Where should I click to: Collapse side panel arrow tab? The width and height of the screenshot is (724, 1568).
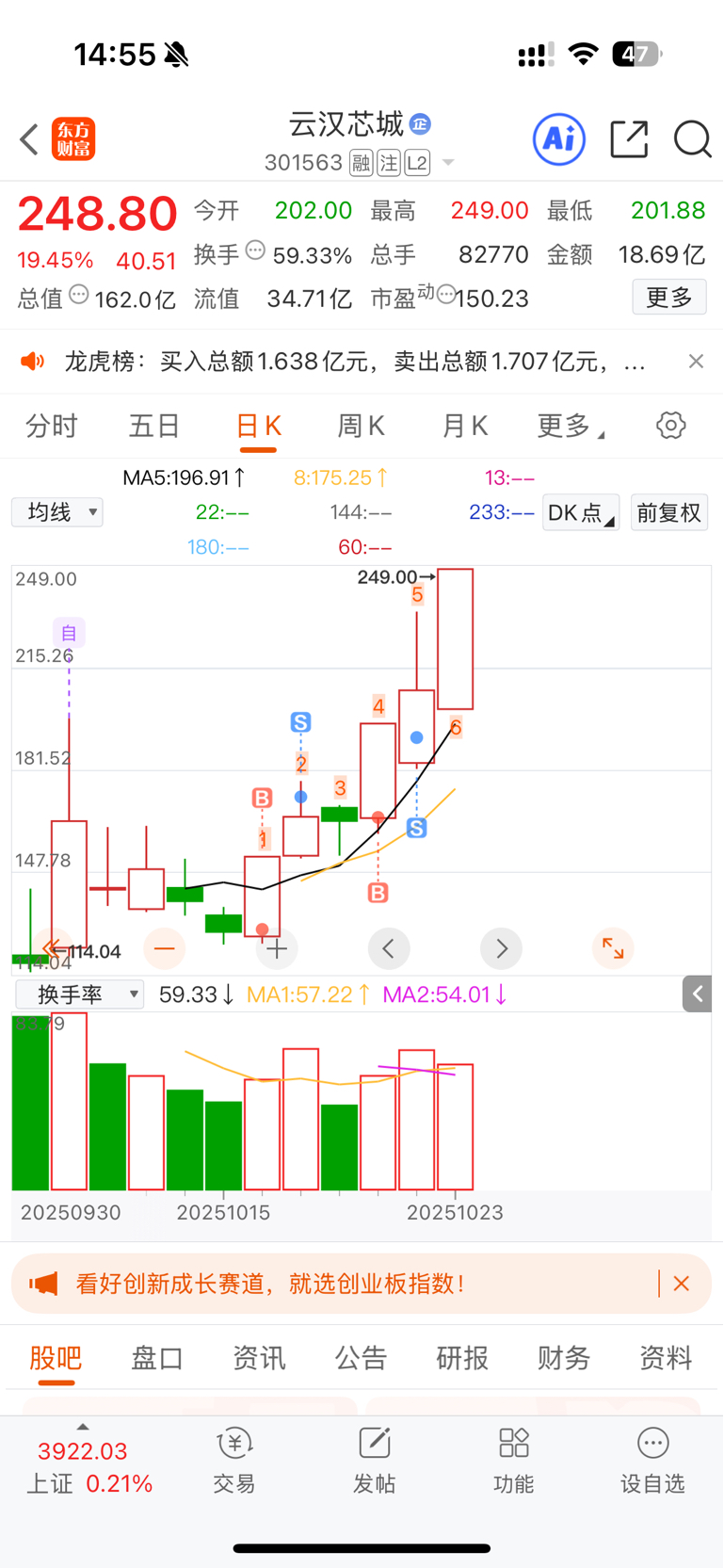(697, 994)
